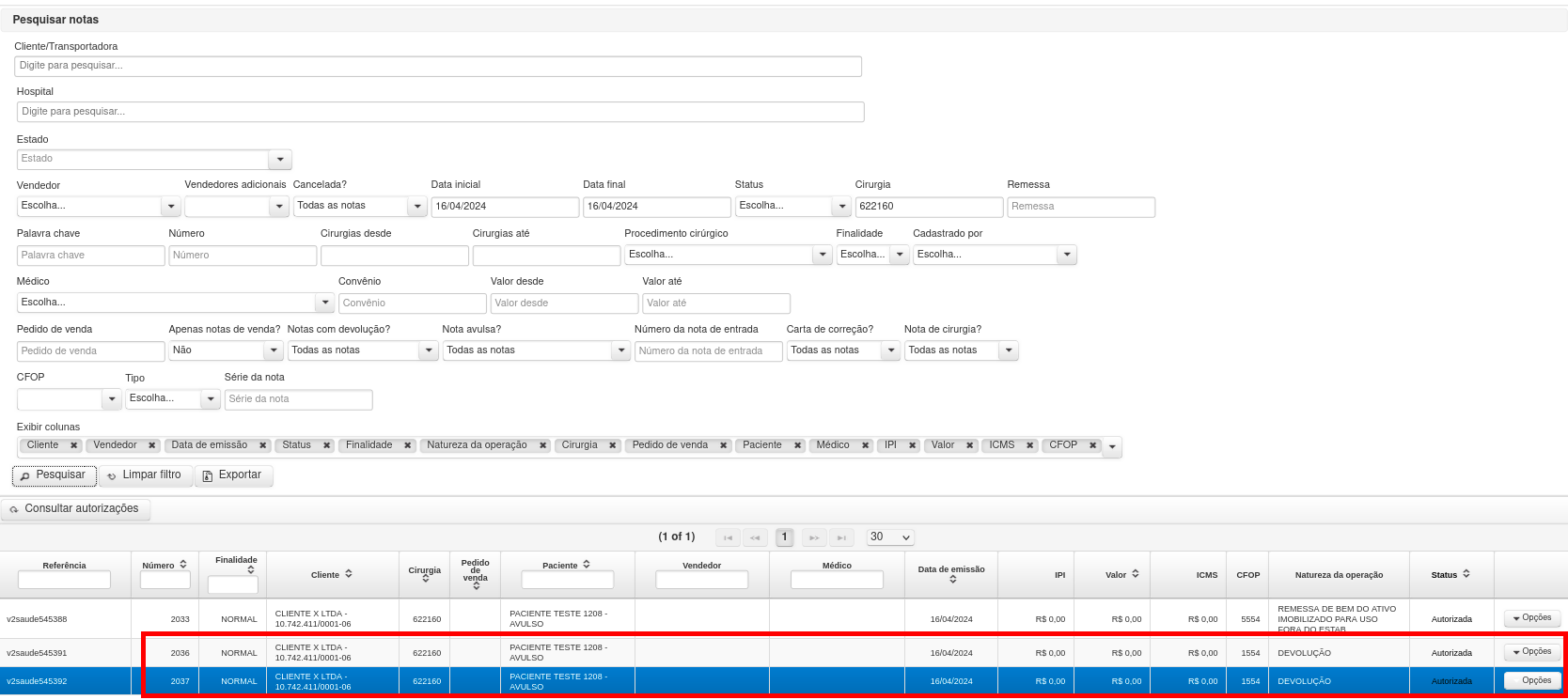This screenshot has height=700, width=1568.
Task: Open Opções for nota 2036
Action: (x=1533, y=652)
